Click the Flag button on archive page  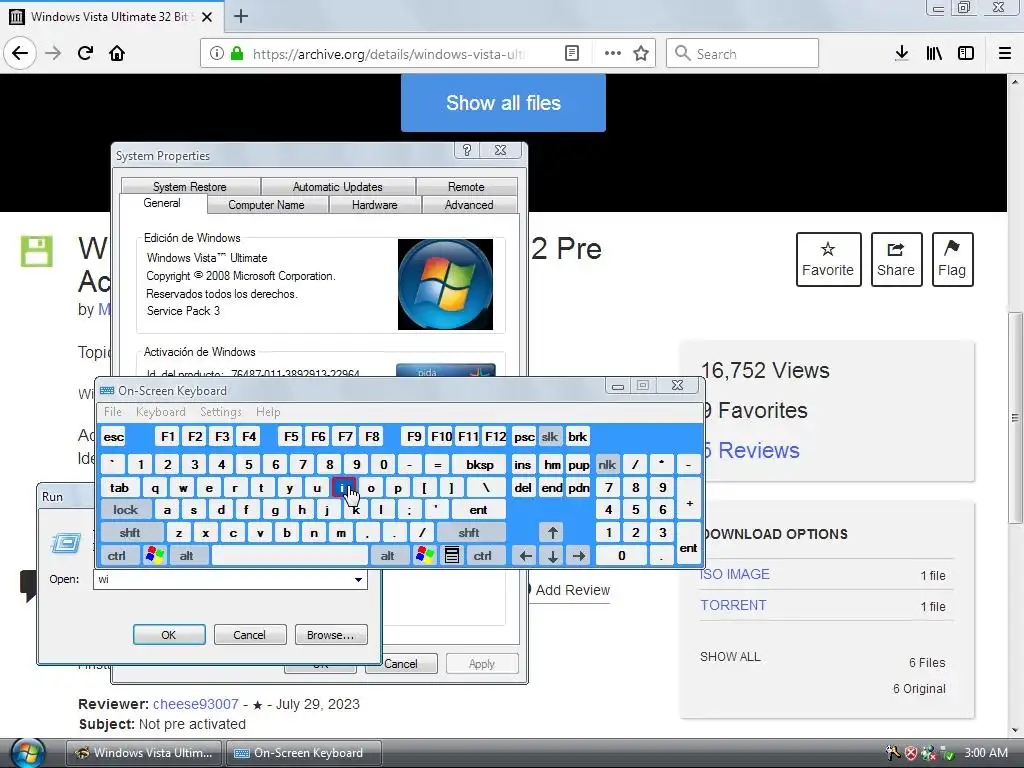coord(952,259)
